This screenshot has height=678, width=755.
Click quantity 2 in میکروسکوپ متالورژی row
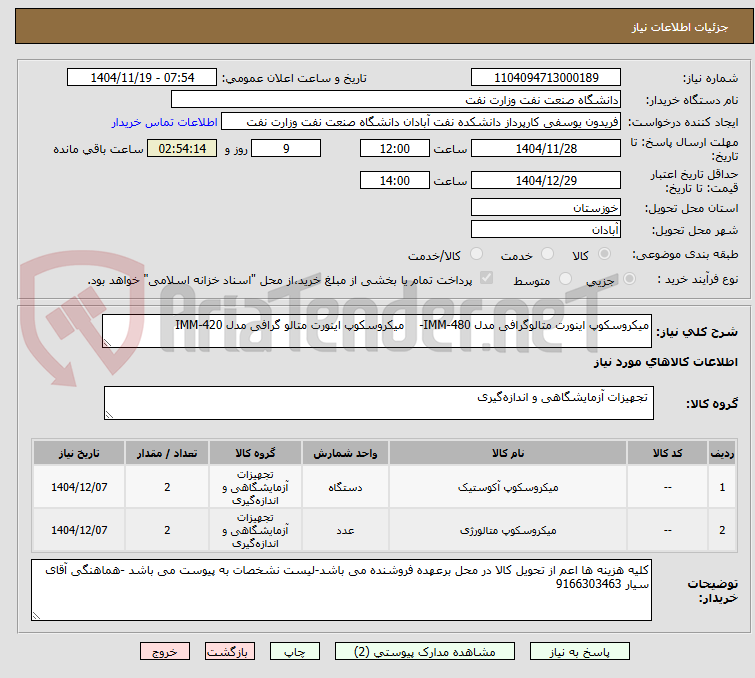pos(167,530)
